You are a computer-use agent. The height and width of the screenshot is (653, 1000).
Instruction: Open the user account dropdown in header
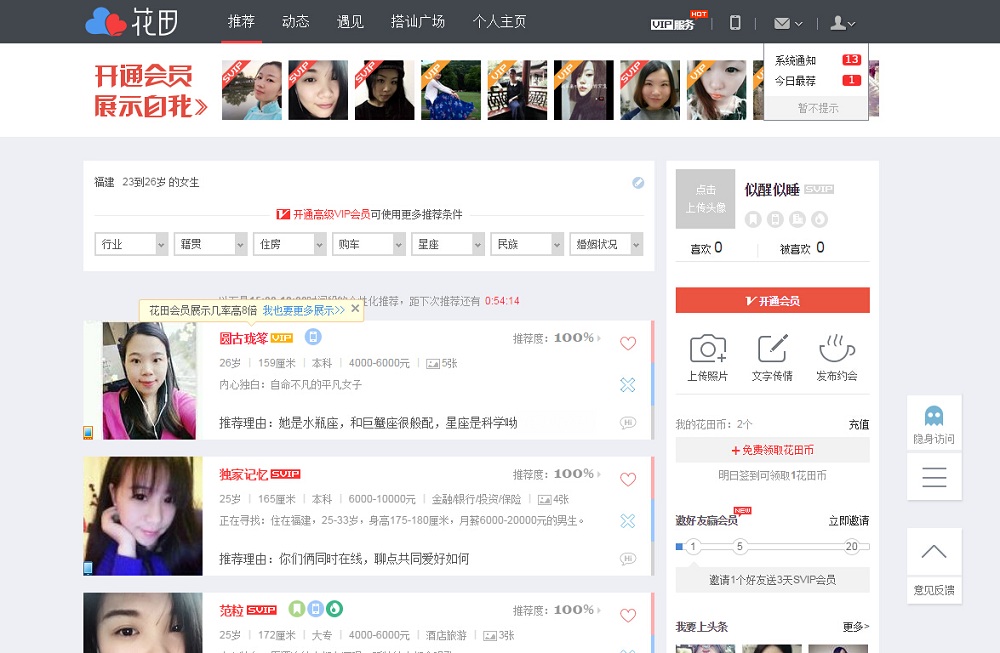click(x=842, y=24)
